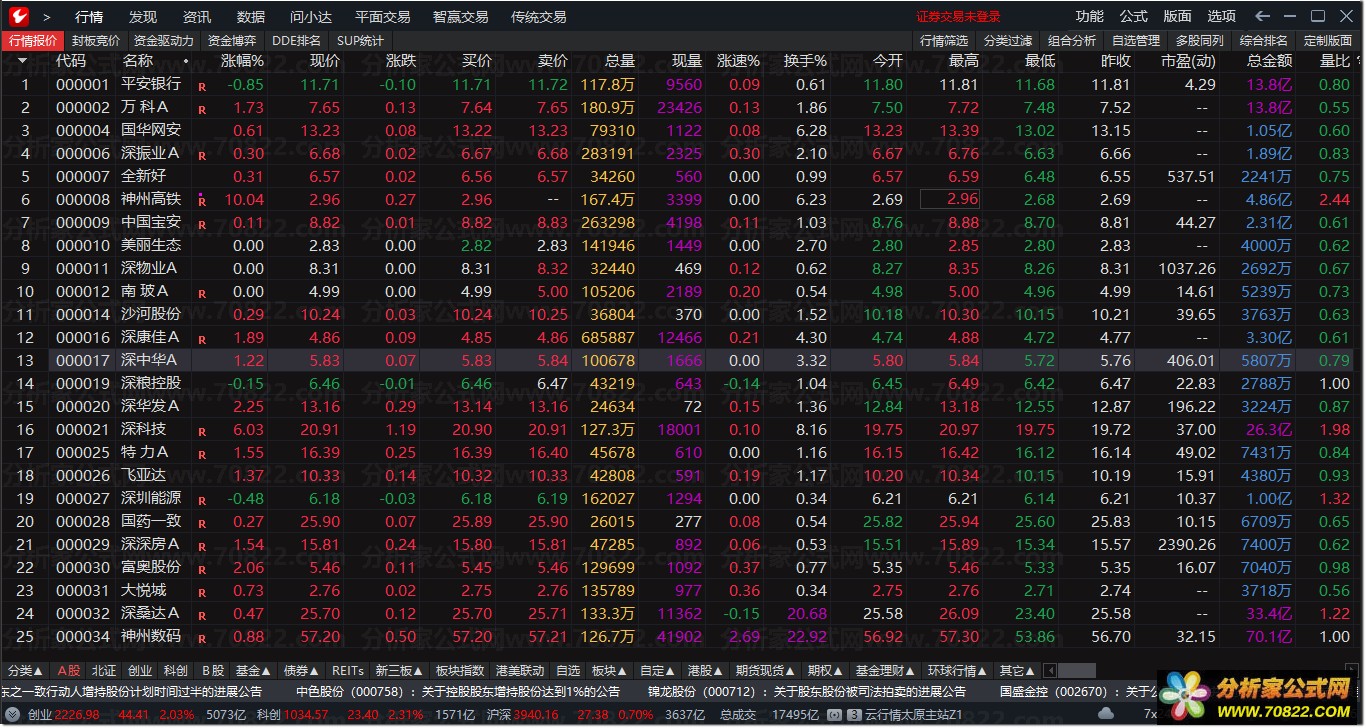Open the 资讯 menu
The height and width of the screenshot is (728, 1367).
(x=197, y=17)
